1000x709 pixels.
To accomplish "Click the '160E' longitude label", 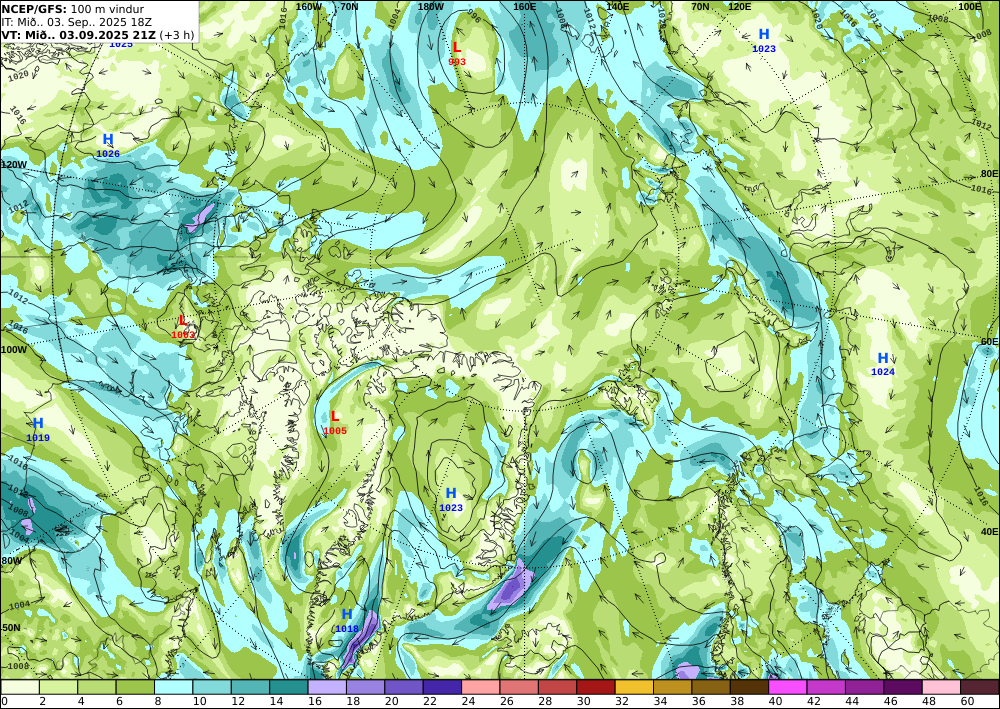I will pos(524,6).
